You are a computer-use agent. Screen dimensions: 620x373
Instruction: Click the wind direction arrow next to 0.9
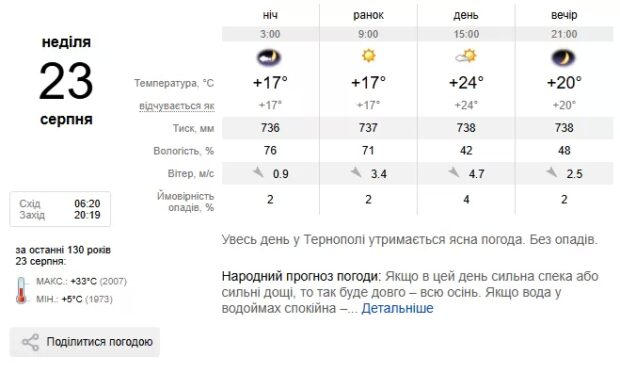coord(258,172)
